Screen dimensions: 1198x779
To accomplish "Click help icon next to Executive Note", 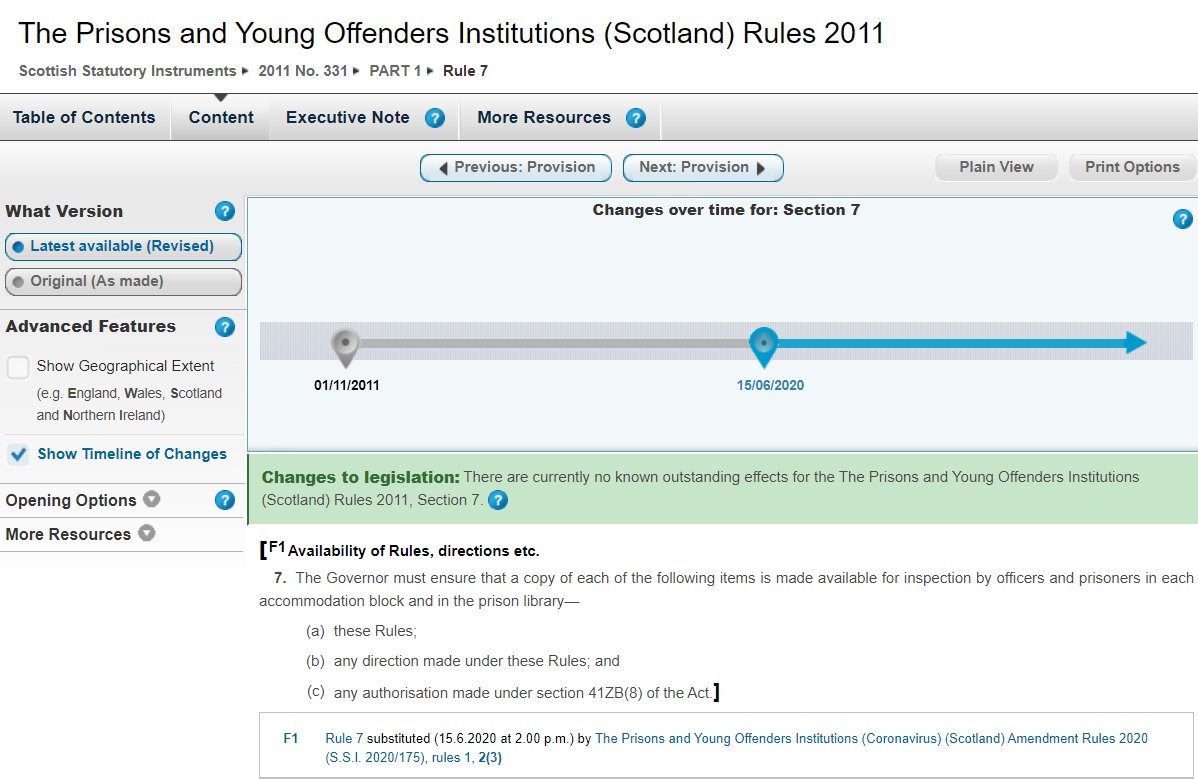I will click(x=435, y=118).
